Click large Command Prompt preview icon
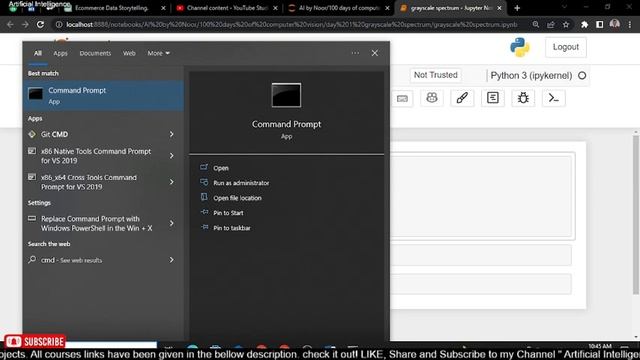Image resolution: width=640 pixels, height=360 pixels. click(287, 95)
